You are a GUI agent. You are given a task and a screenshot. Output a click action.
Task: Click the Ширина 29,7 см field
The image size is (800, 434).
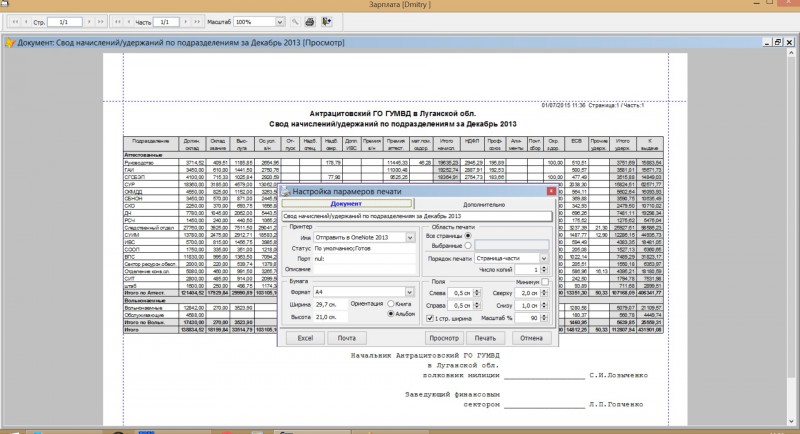(x=331, y=304)
